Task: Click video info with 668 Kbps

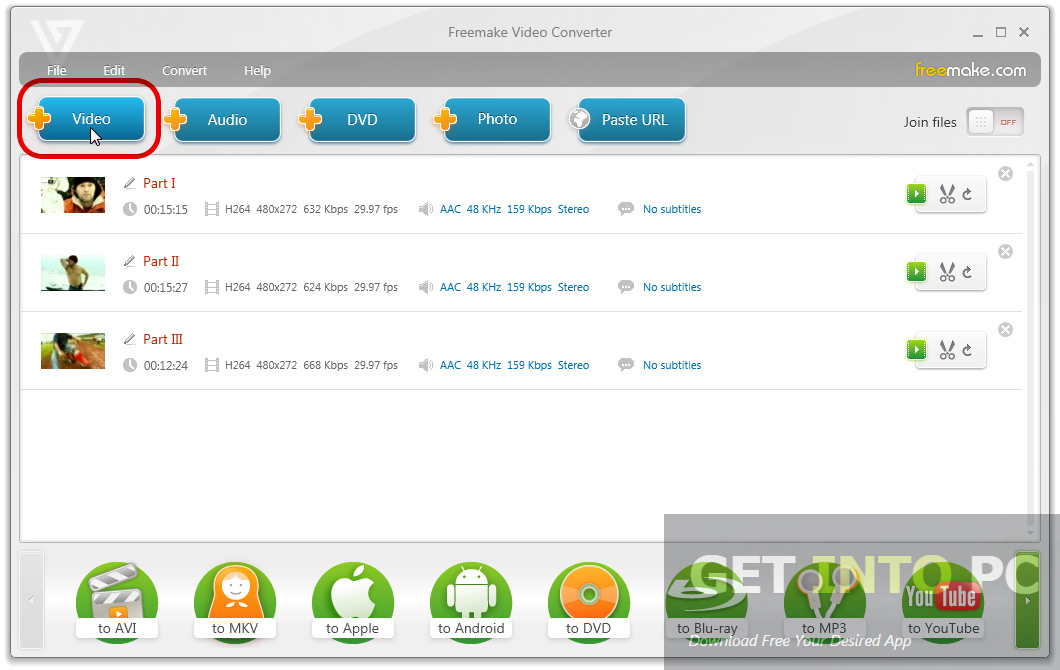Action: [311, 365]
